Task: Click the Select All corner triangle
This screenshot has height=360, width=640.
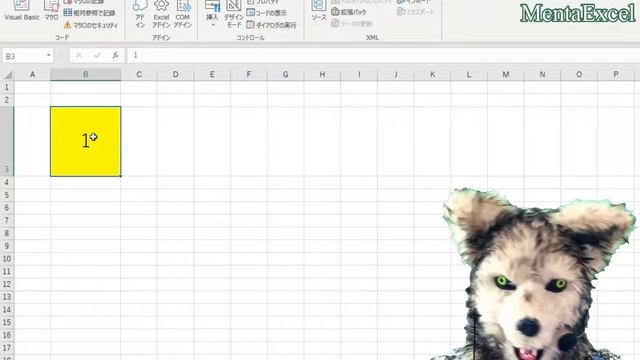Action: point(7,75)
